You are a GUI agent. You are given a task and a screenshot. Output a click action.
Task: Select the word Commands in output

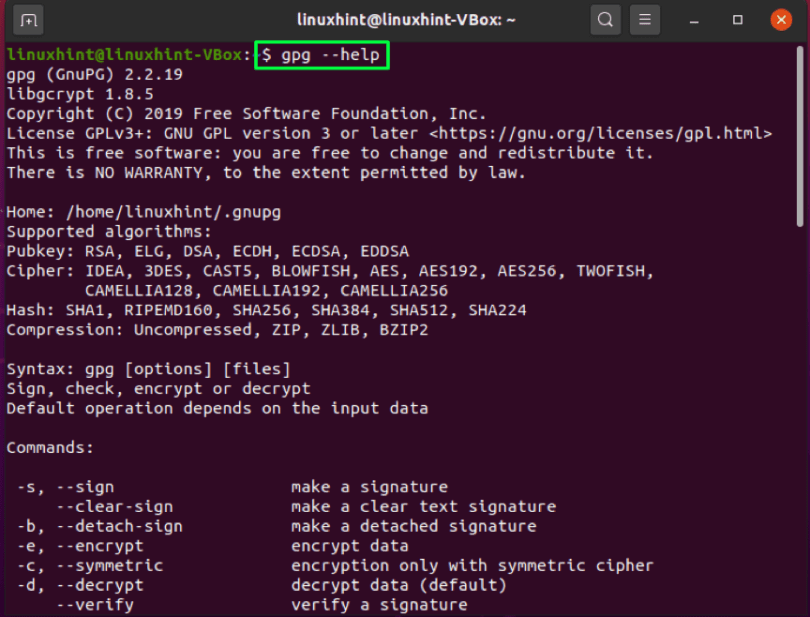click(x=49, y=447)
